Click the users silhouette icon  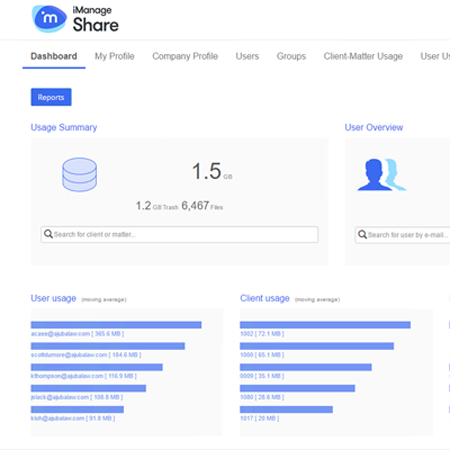[x=382, y=175]
